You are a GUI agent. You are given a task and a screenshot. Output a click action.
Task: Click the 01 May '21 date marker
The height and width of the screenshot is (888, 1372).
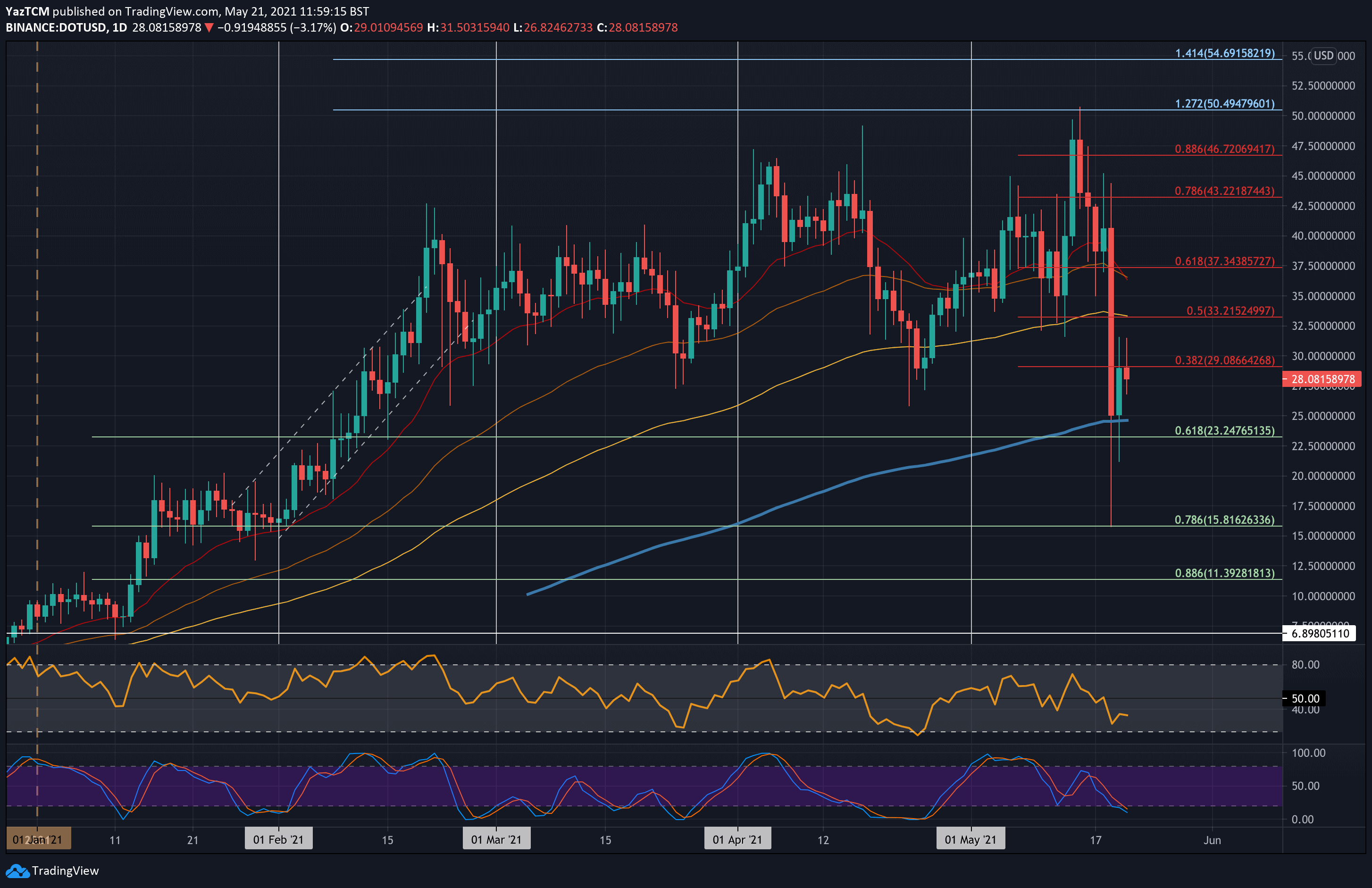[971, 839]
